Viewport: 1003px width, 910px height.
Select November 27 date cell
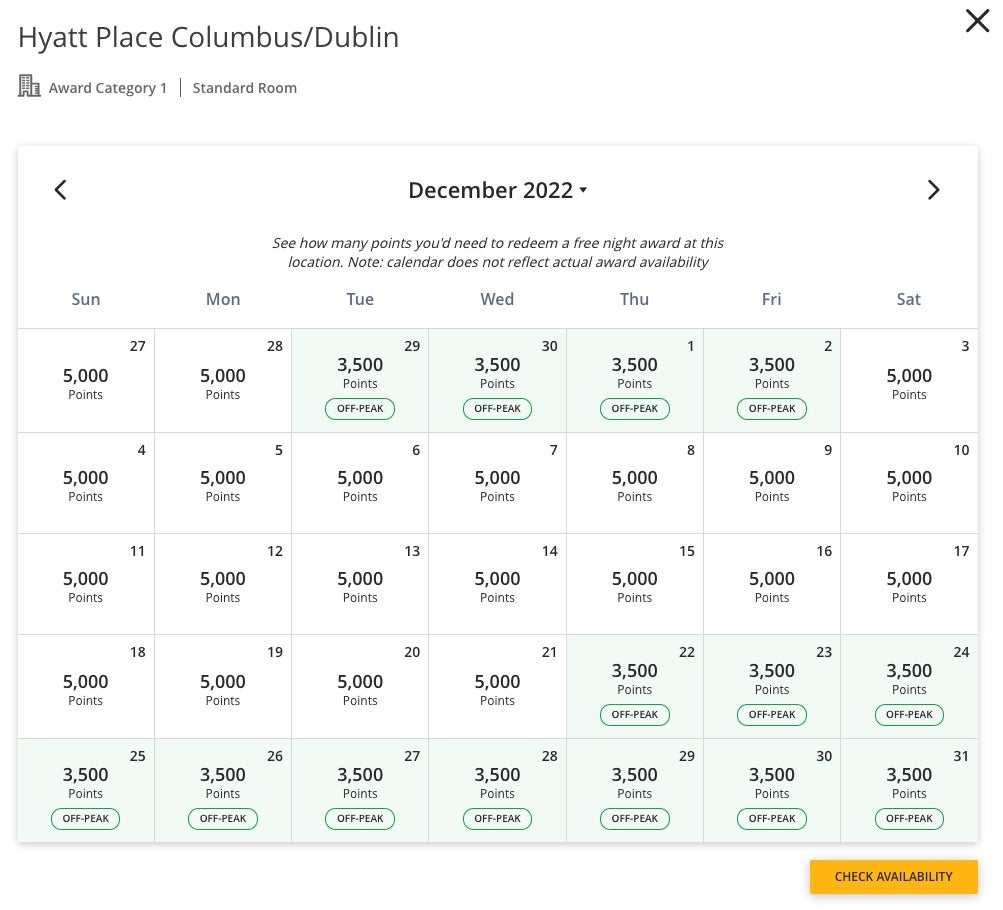86,380
